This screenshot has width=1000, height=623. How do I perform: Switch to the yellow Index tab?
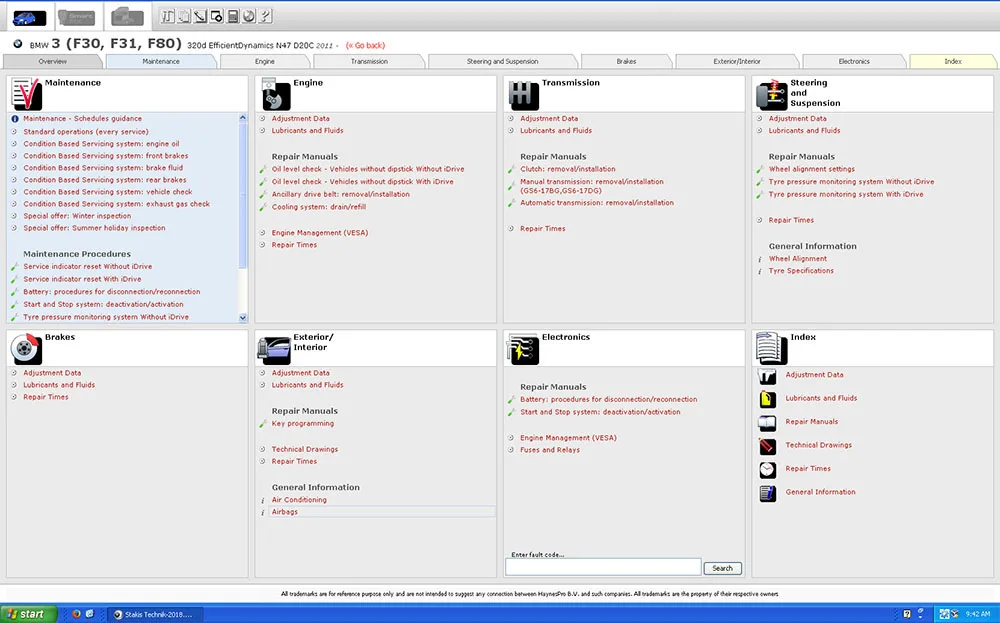[953, 61]
